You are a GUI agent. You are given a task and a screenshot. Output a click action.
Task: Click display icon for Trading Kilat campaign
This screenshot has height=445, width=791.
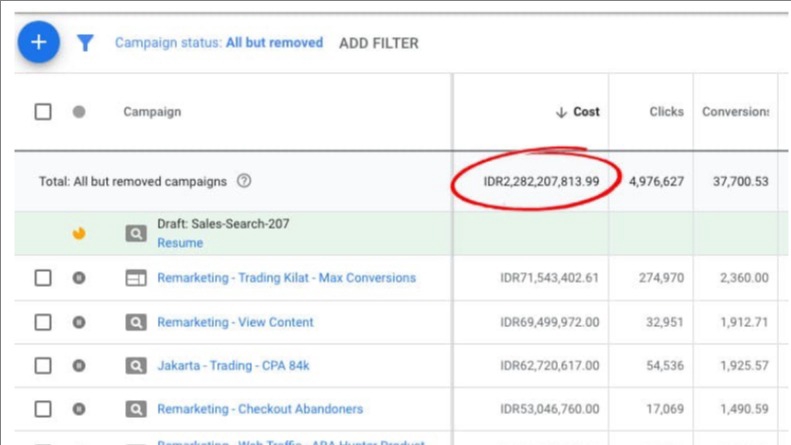(136, 278)
